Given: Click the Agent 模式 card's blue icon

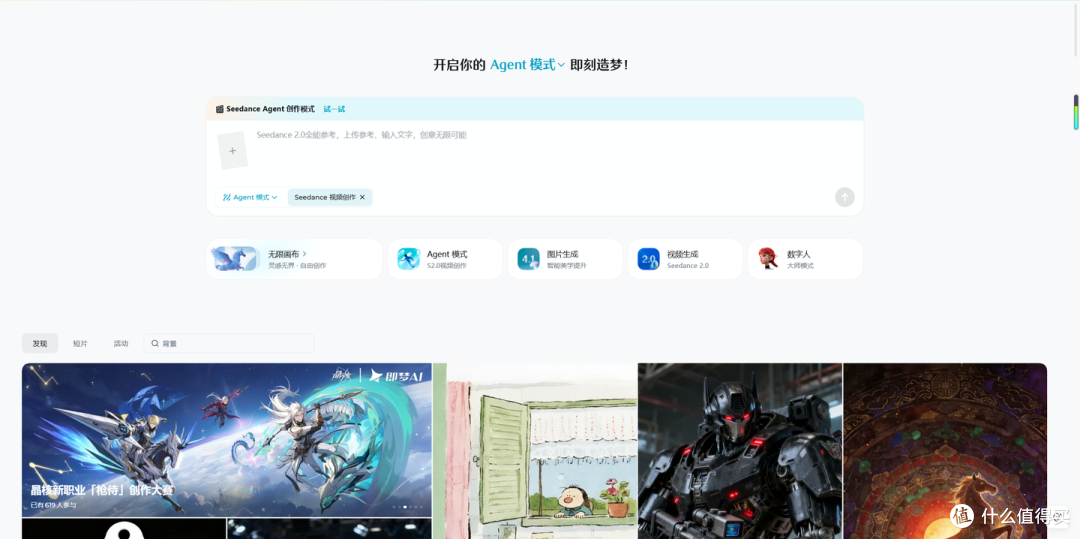Looking at the screenshot, I should (x=408, y=259).
